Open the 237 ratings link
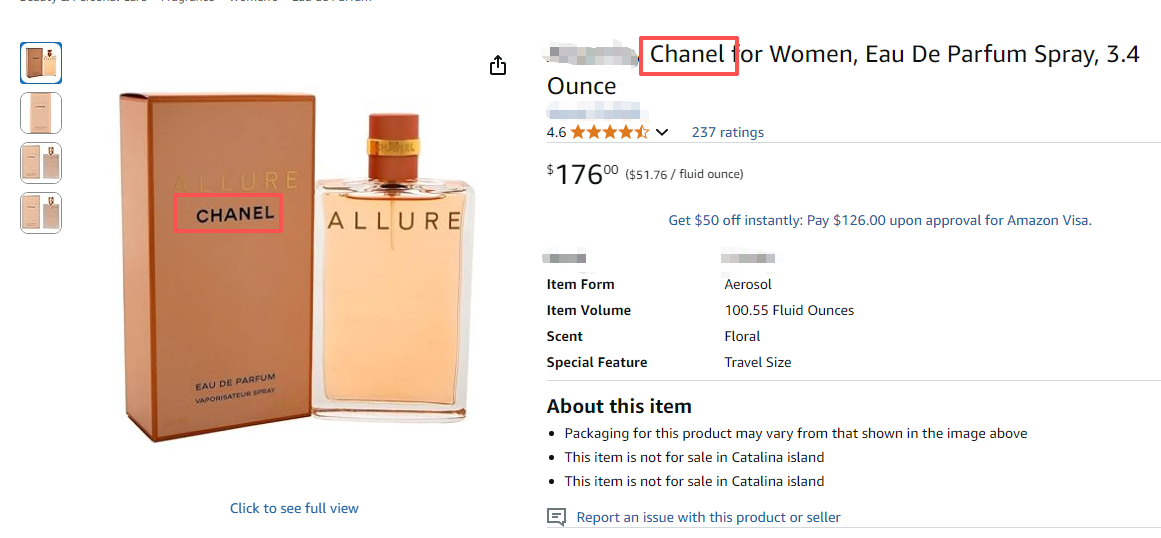 click(x=727, y=132)
